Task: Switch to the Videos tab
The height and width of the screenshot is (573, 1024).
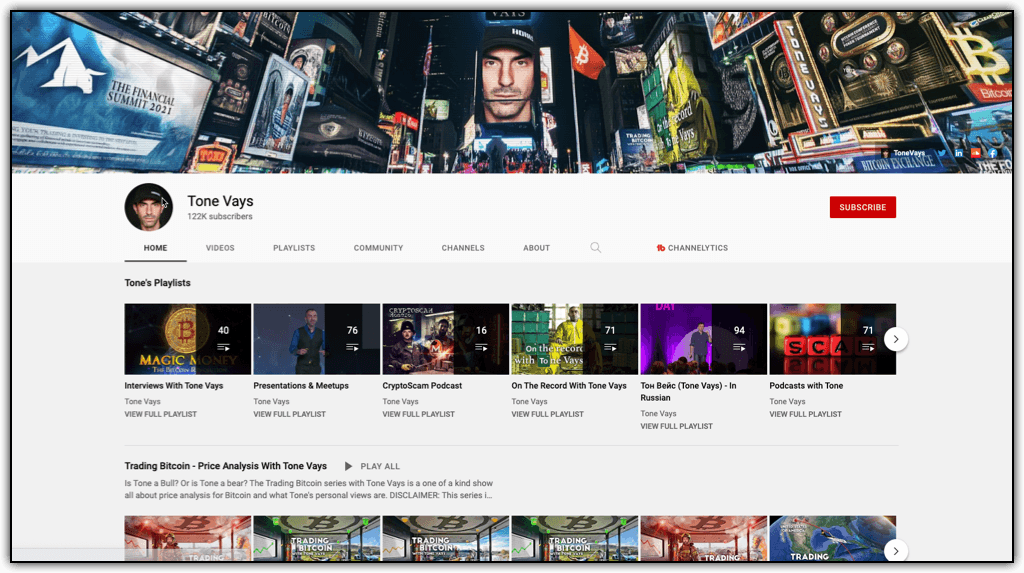Action: (x=220, y=248)
